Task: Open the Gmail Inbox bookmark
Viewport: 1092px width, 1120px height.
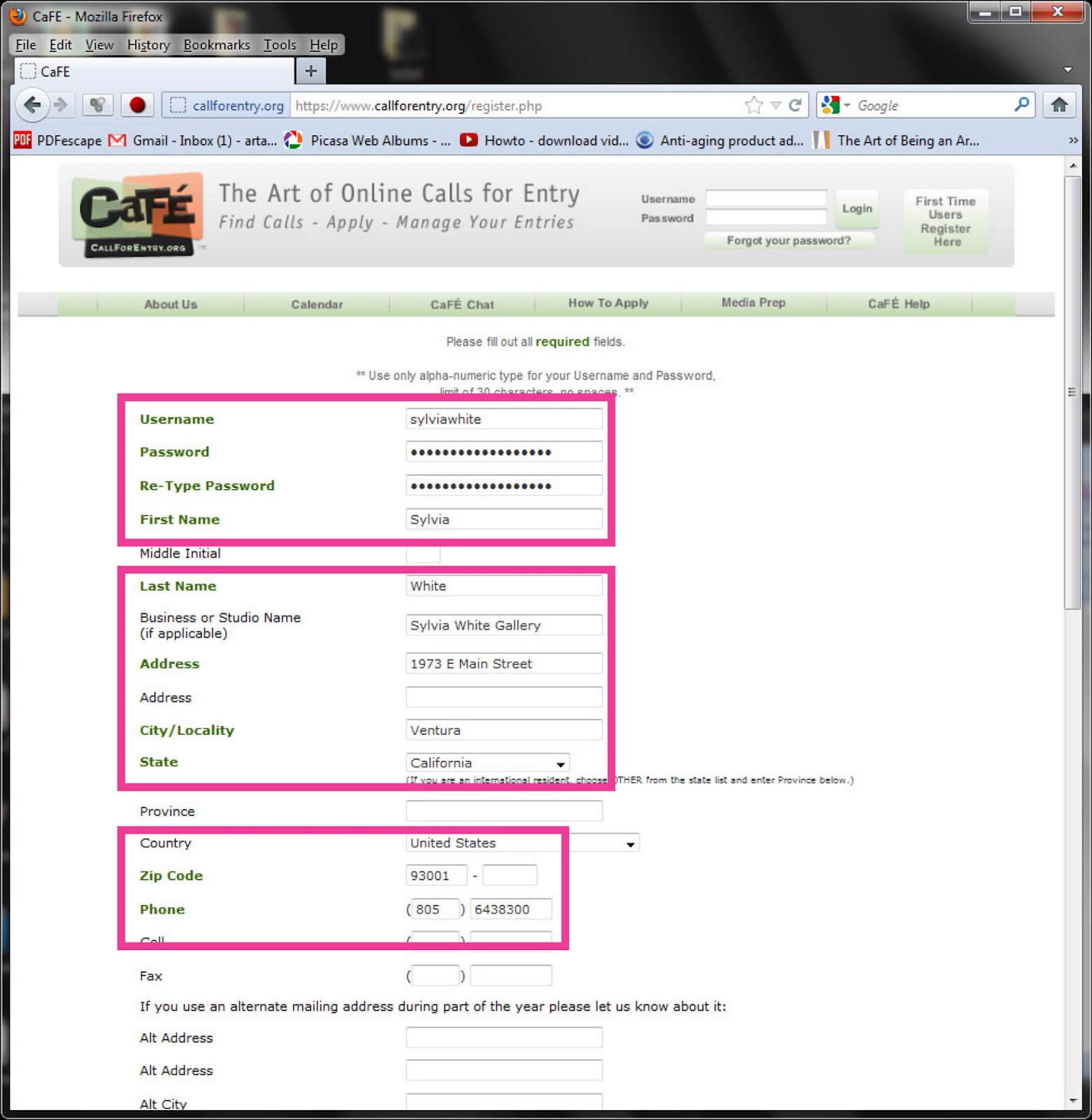Action: [x=193, y=141]
